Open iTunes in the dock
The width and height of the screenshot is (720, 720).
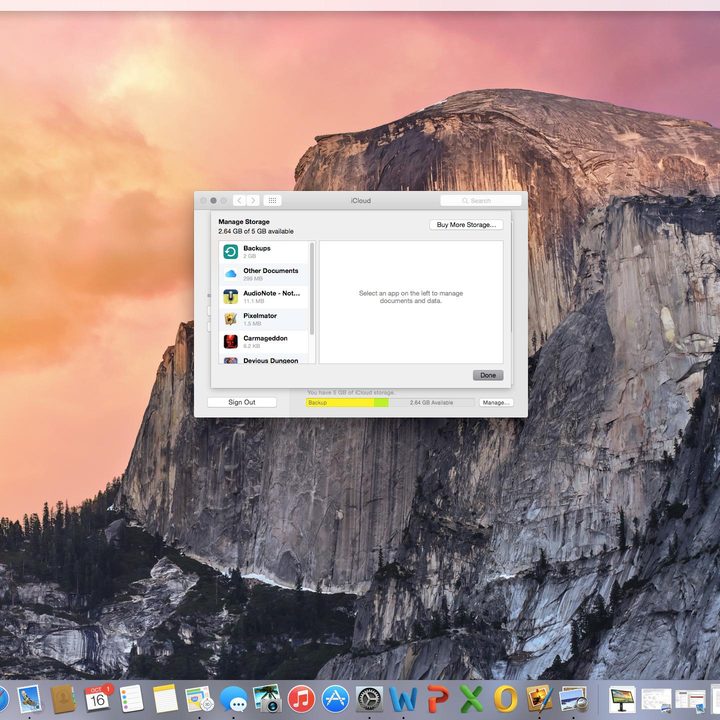click(301, 699)
